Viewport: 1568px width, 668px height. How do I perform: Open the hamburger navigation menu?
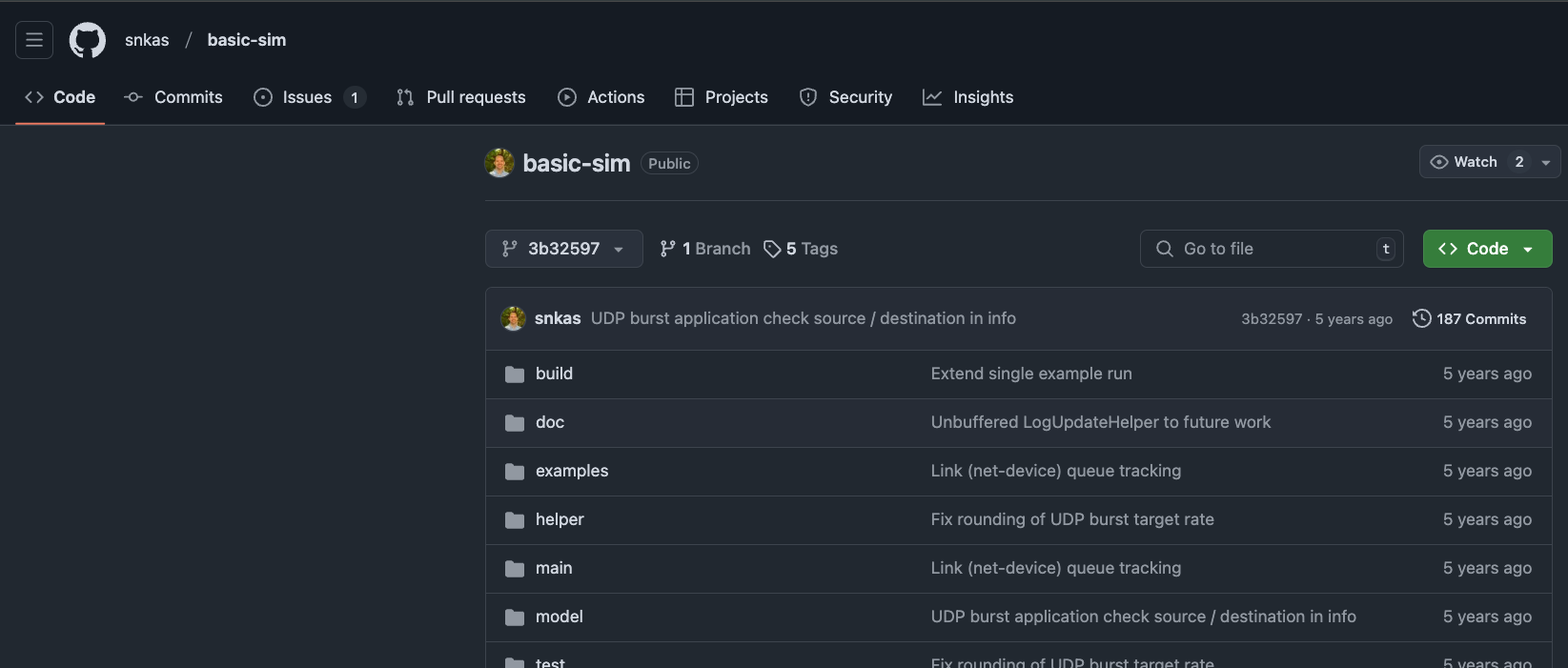(x=34, y=40)
